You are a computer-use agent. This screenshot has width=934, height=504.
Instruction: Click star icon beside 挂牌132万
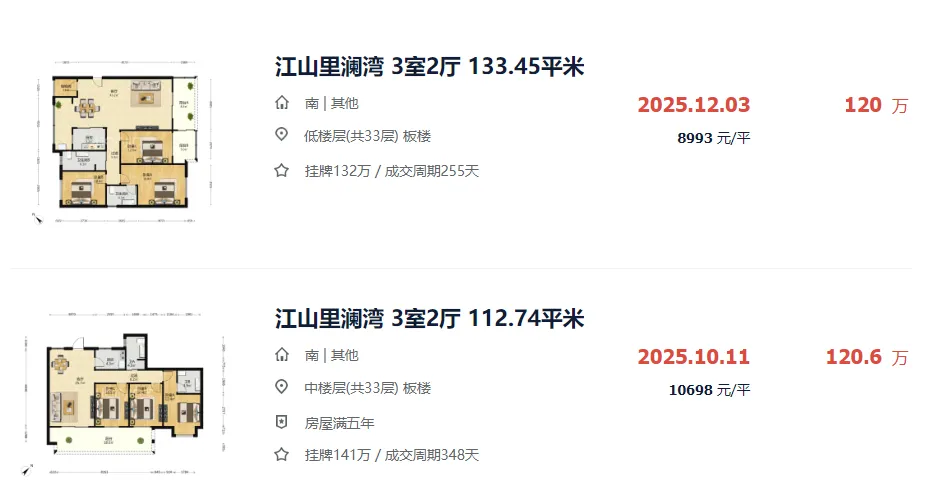(x=282, y=171)
